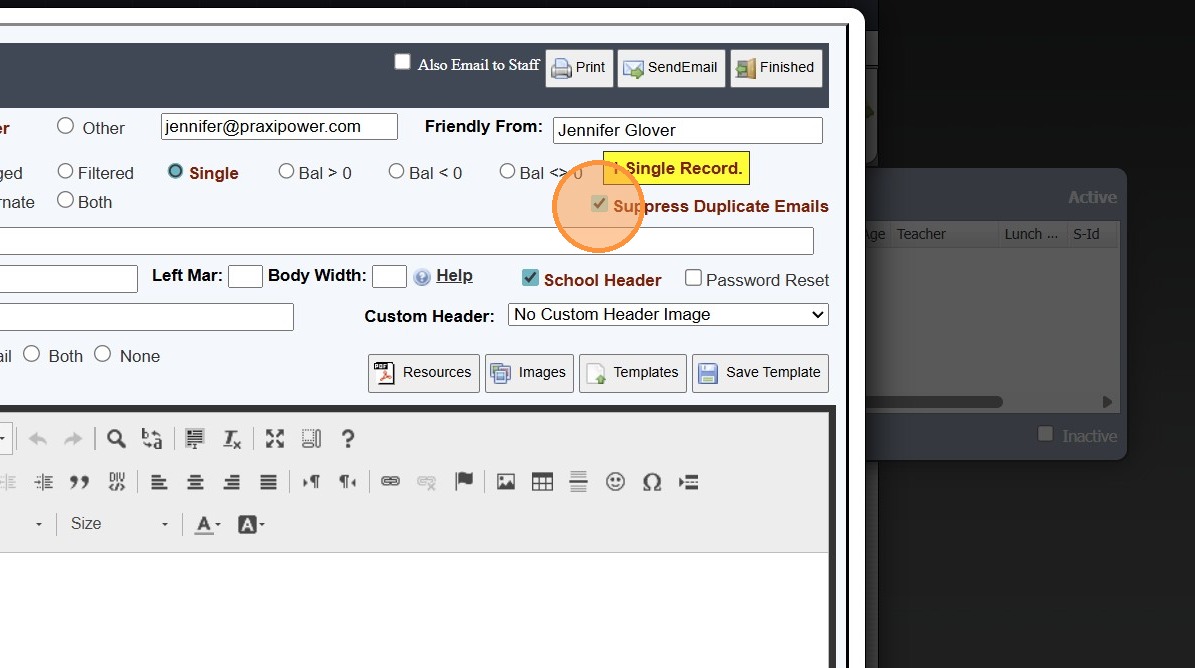Enable the Password Reset checkbox
Screen dimensions: 1195x668
point(694,278)
